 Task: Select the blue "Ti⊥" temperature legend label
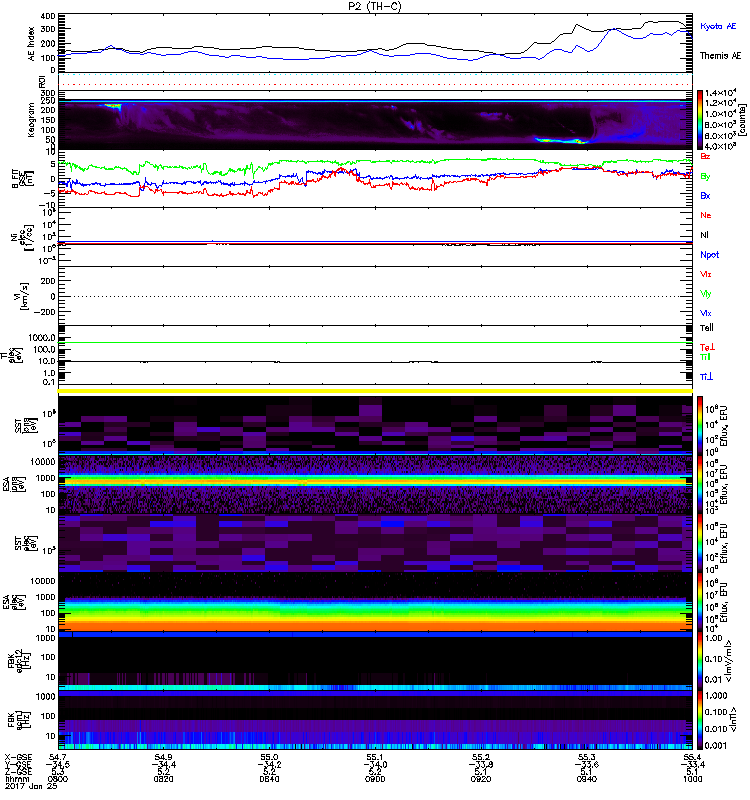(706, 377)
